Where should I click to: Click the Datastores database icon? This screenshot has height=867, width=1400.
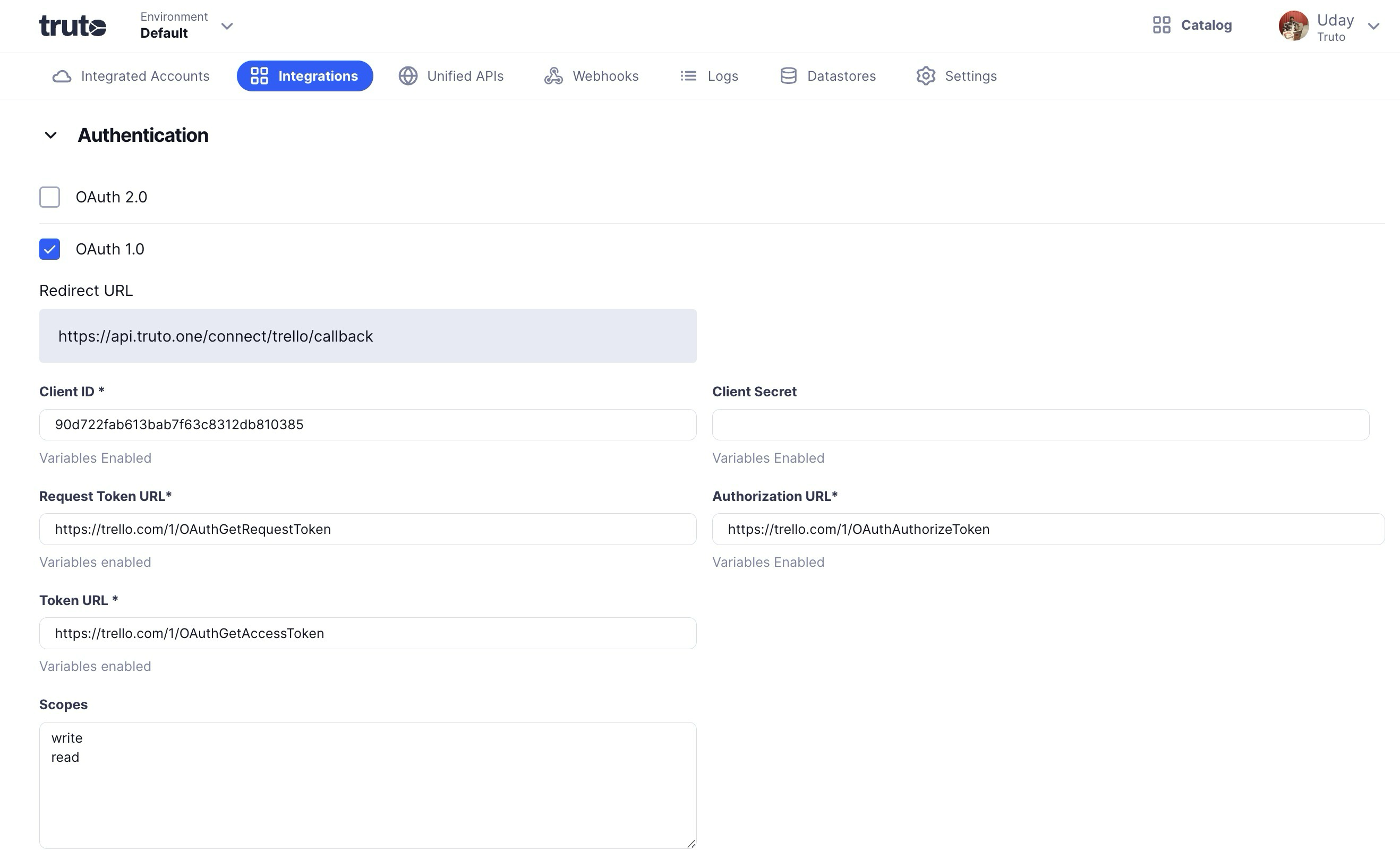click(788, 75)
